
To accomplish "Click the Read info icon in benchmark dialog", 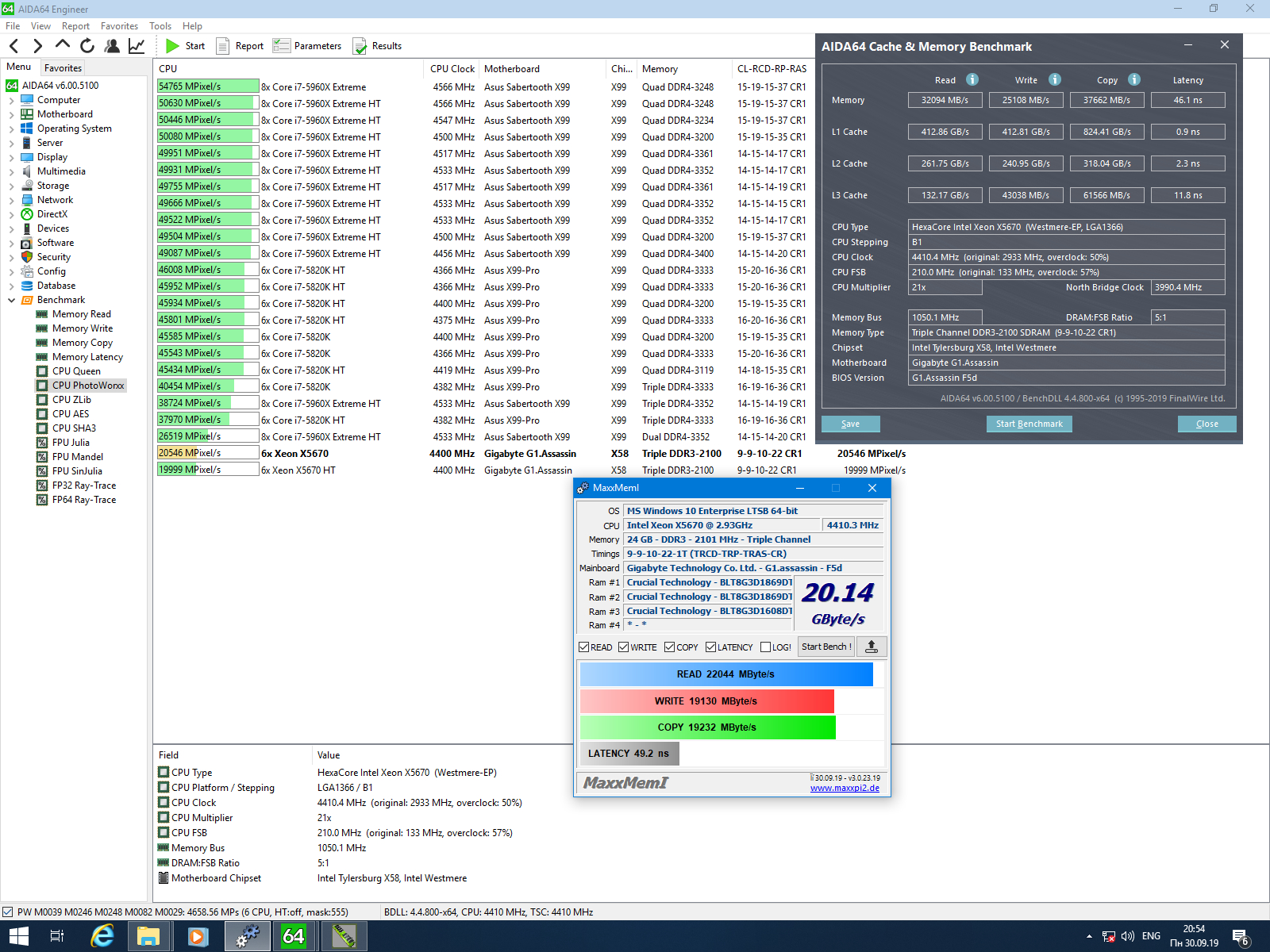I will point(972,79).
